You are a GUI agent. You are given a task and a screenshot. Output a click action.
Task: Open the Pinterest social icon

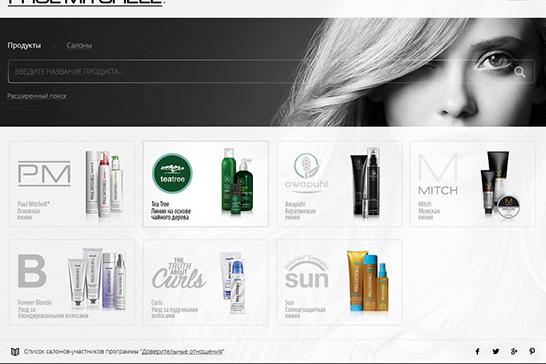tap(532, 351)
